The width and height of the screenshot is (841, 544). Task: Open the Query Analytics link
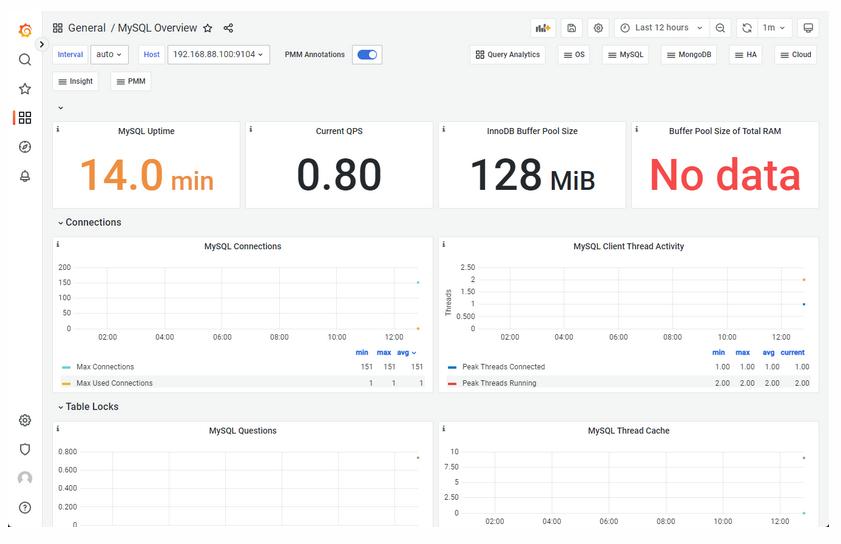pyautogui.click(x=508, y=55)
